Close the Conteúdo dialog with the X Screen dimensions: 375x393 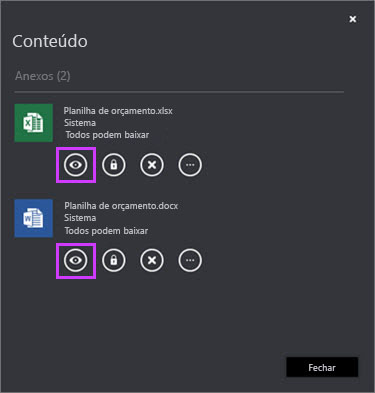(x=353, y=19)
